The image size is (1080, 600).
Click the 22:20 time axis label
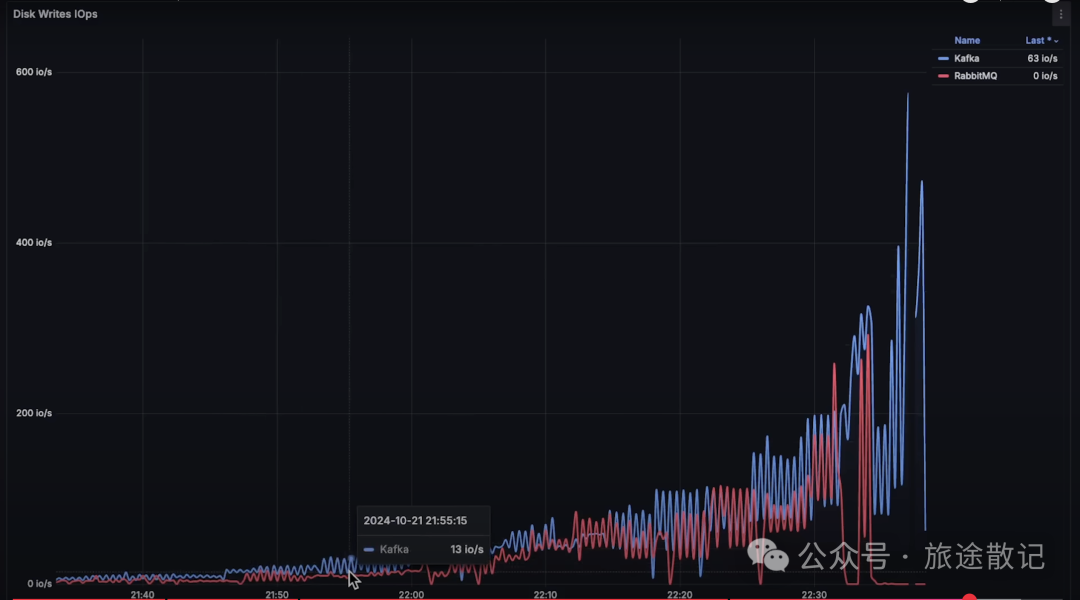click(x=679, y=594)
